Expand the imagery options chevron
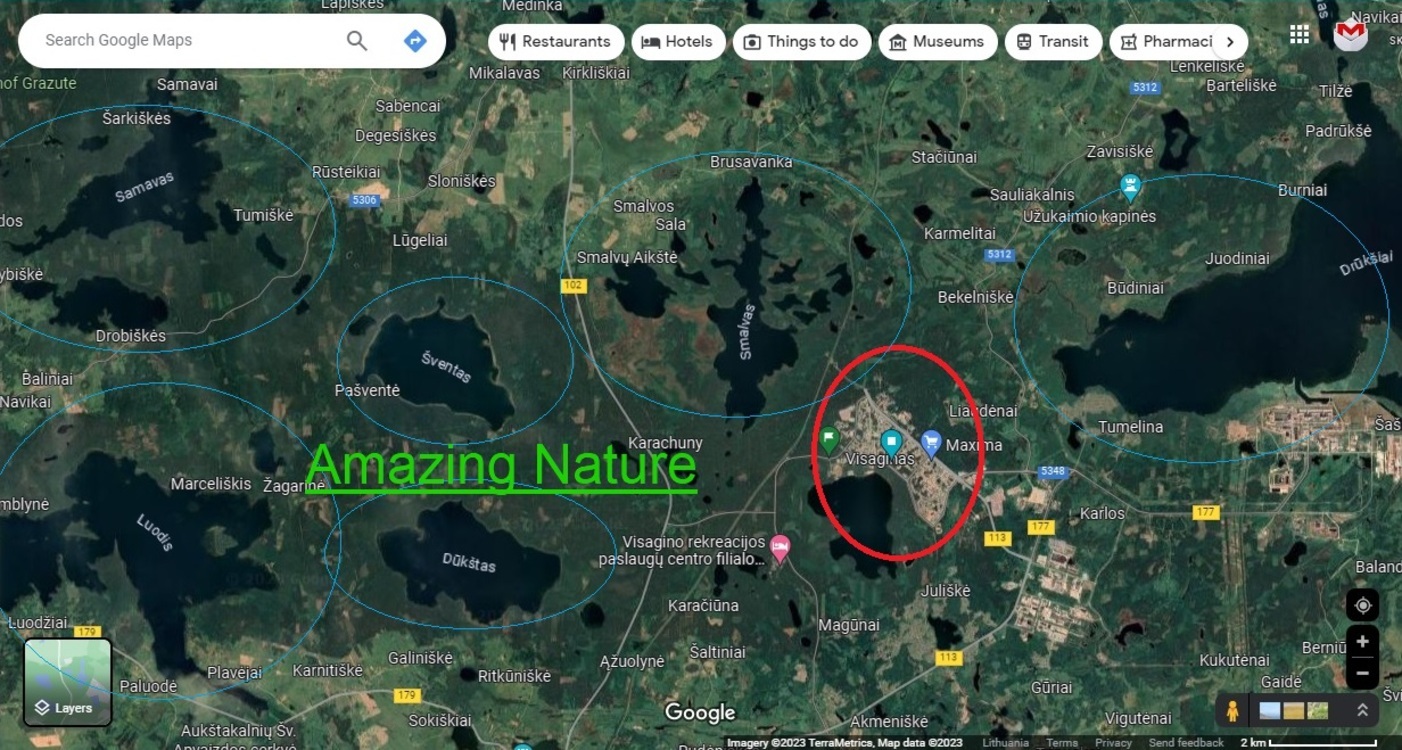 point(1362,710)
